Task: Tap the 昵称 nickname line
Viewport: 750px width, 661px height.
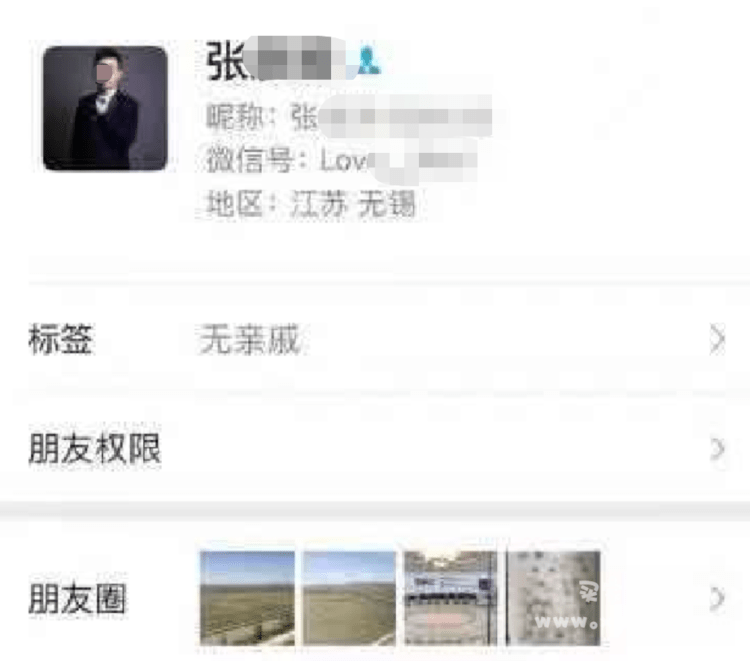Action: [x=349, y=116]
